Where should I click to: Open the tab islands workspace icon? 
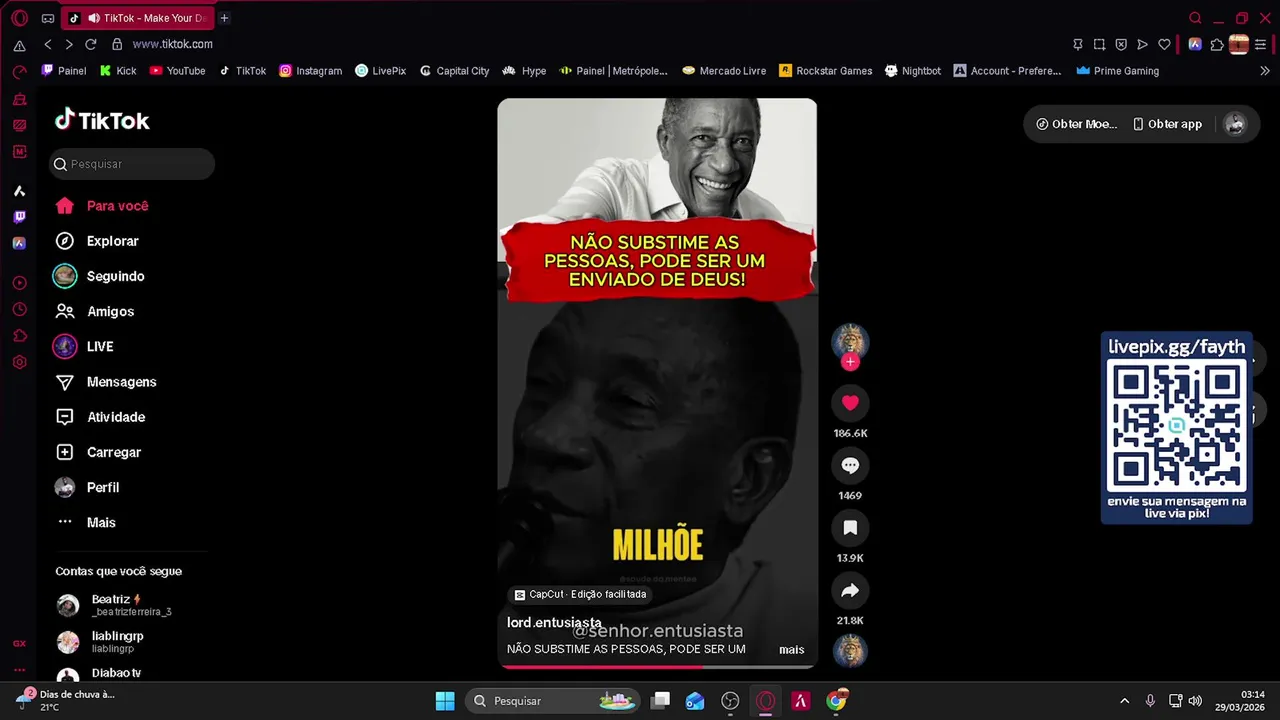tap(48, 18)
